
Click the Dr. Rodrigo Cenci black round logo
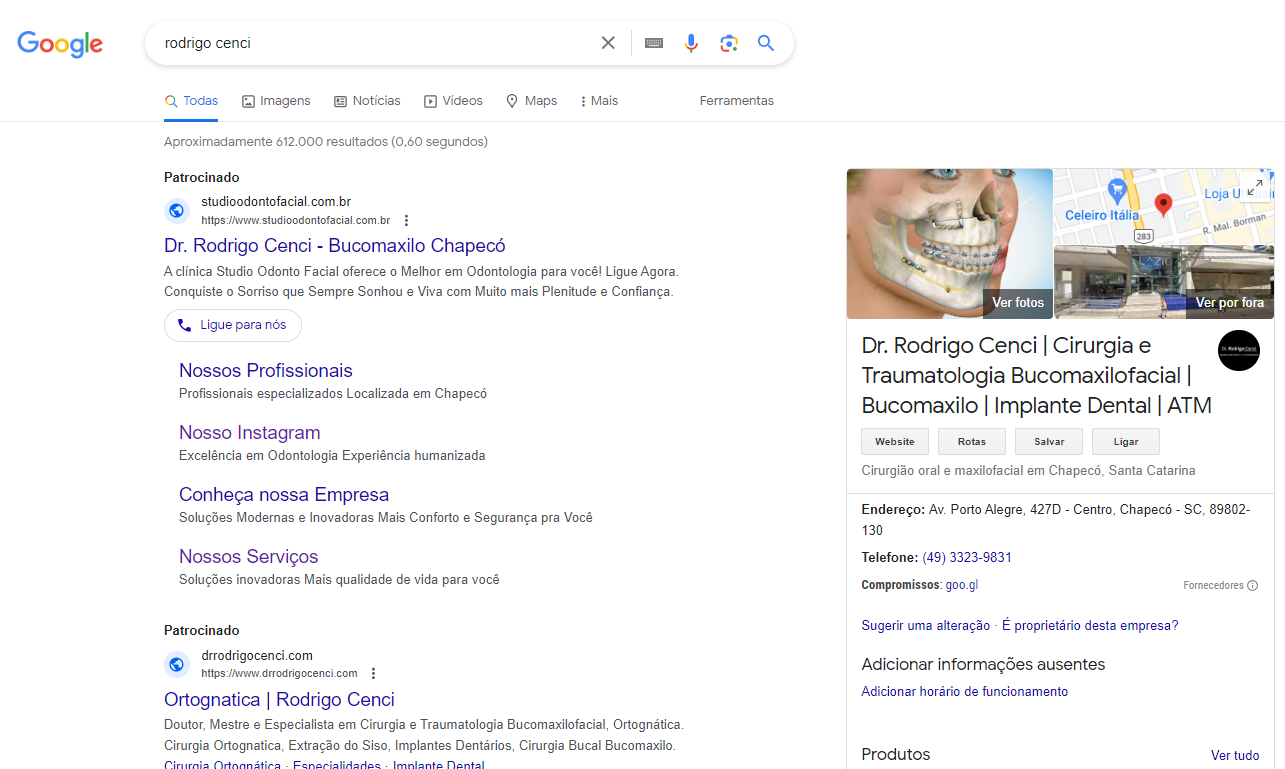click(x=1239, y=350)
